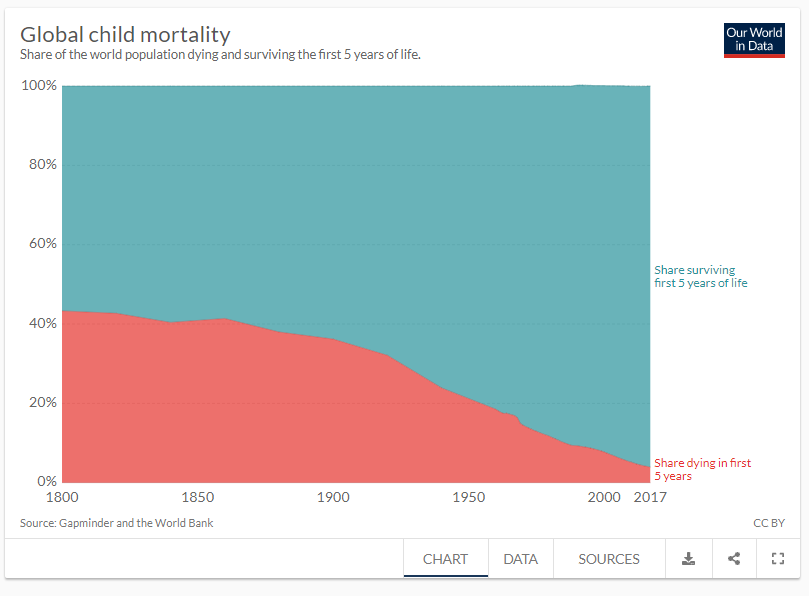This screenshot has height=596, width=809.
Task: Click the Our World in Data logo
Action: [754, 40]
